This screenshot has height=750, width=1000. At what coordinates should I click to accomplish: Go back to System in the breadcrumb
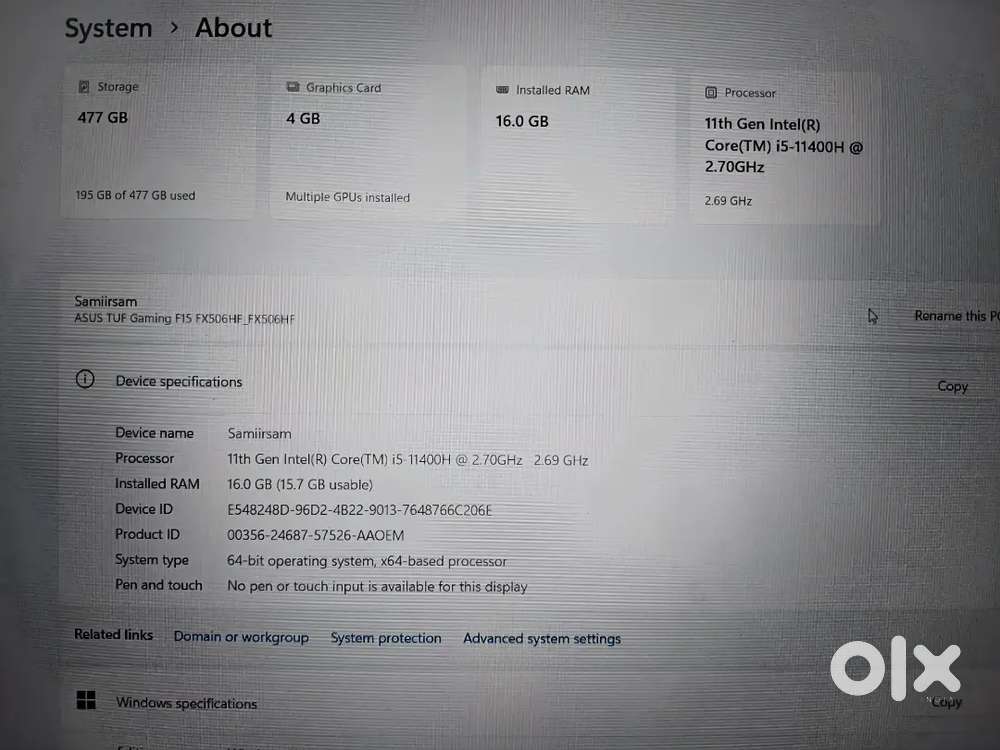pos(108,28)
